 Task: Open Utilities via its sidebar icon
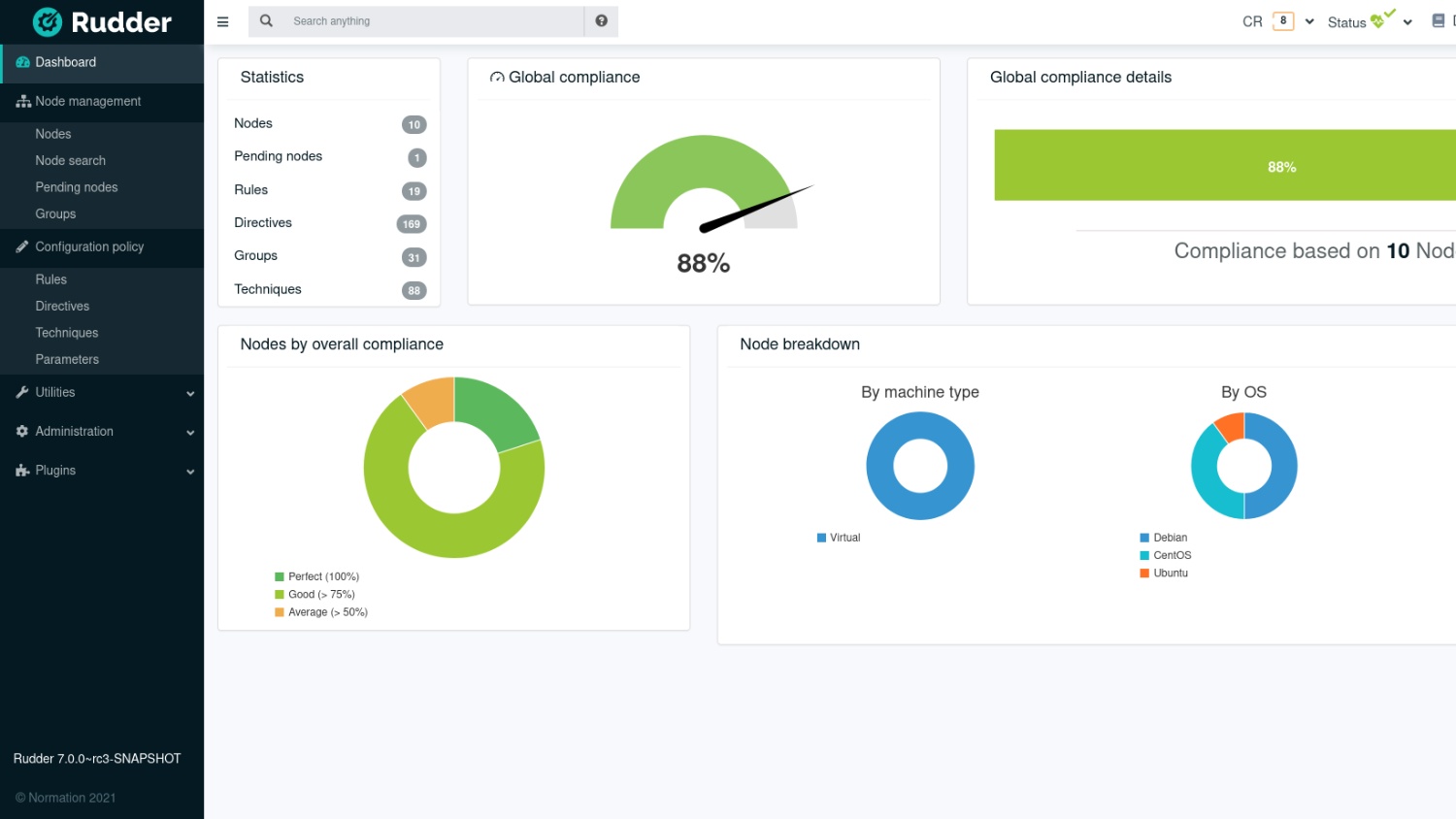pos(21,392)
